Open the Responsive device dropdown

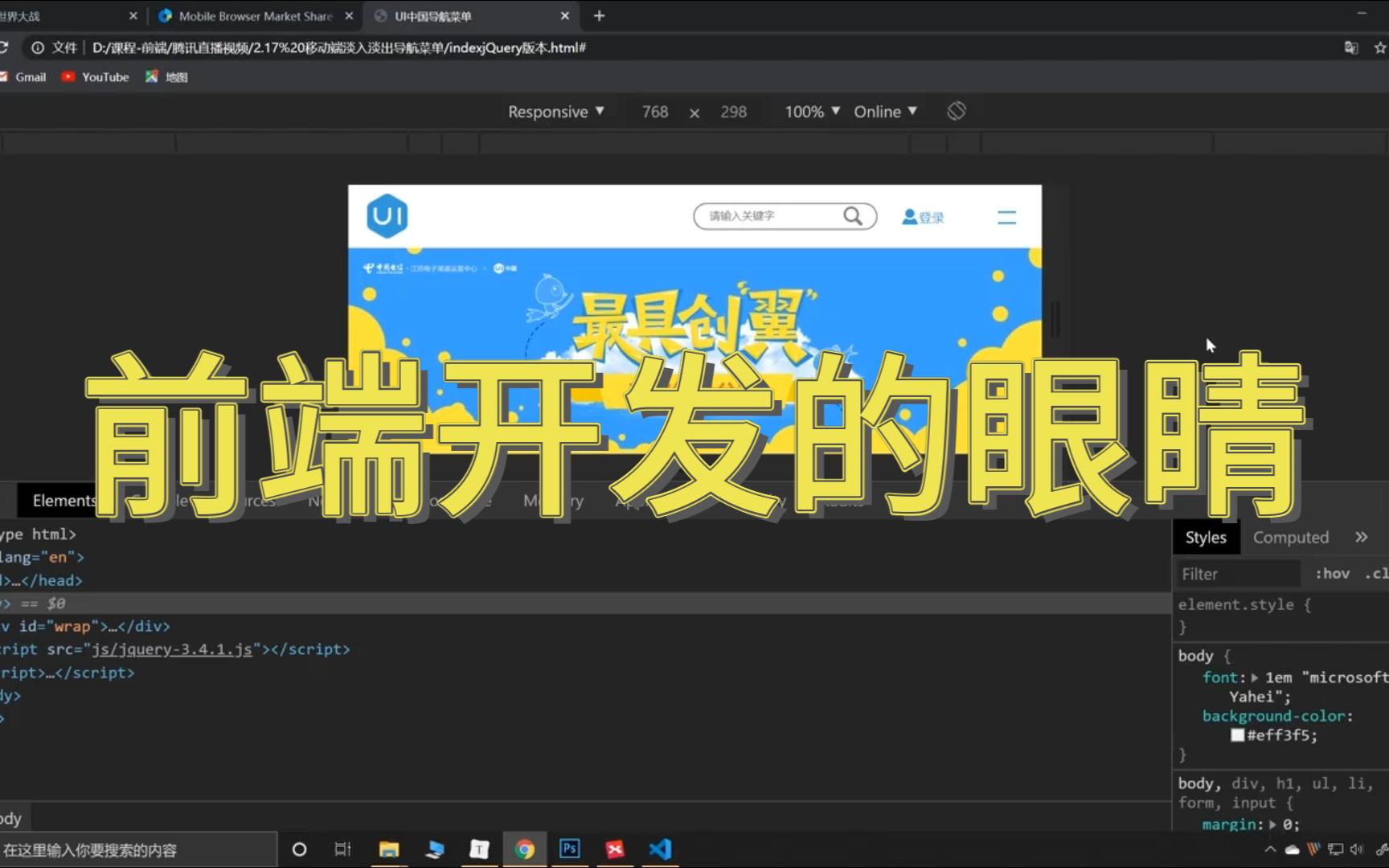pos(555,112)
